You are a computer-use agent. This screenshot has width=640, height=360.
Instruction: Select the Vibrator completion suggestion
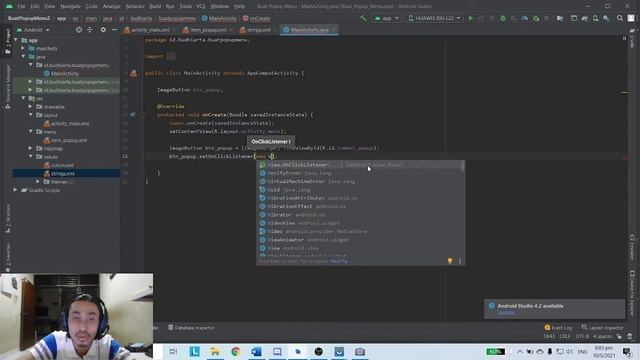(359, 215)
